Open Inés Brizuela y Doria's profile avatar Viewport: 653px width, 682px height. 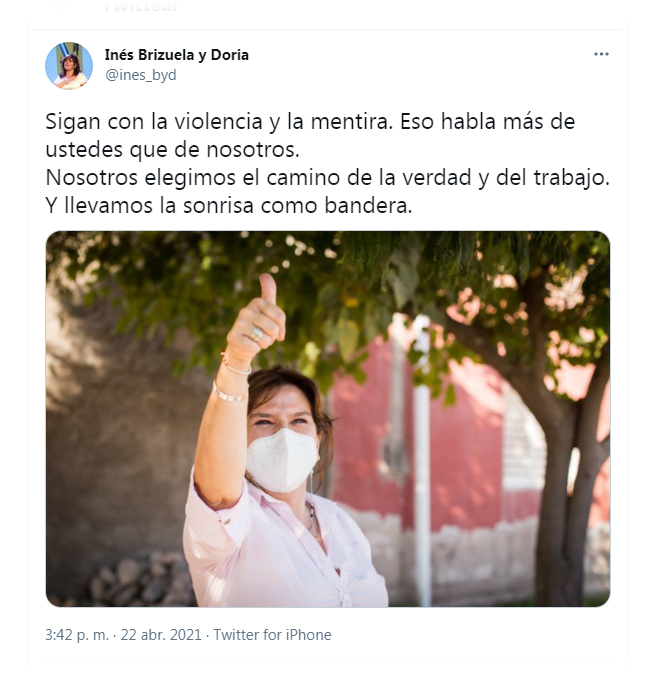point(69,66)
